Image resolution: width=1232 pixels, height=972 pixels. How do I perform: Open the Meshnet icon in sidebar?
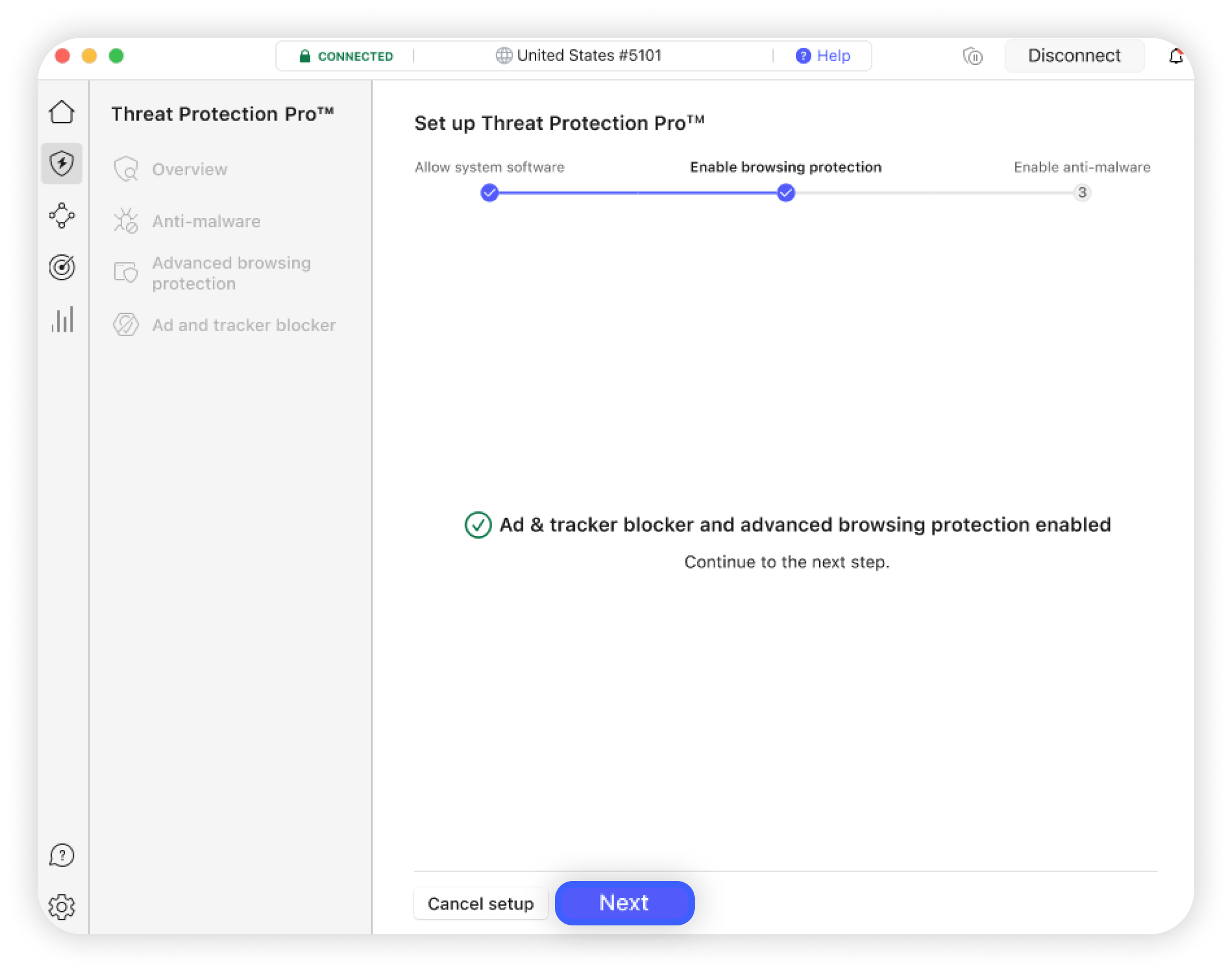pos(62,216)
